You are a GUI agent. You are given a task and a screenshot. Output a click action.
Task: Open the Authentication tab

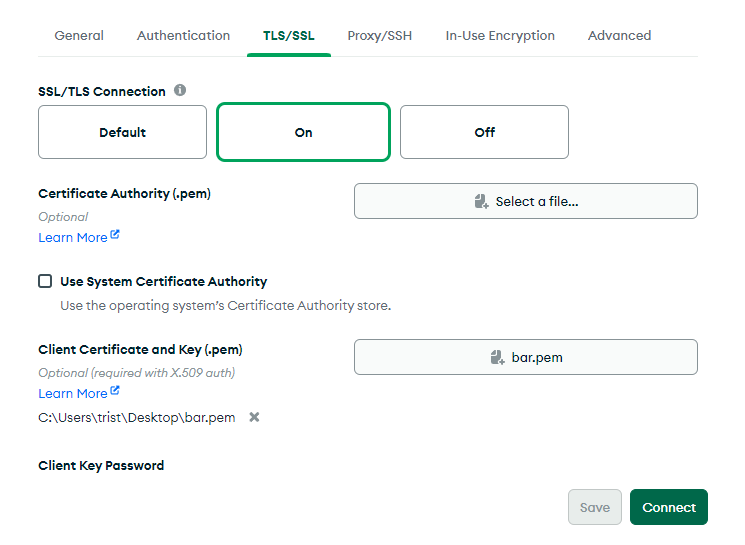183,35
